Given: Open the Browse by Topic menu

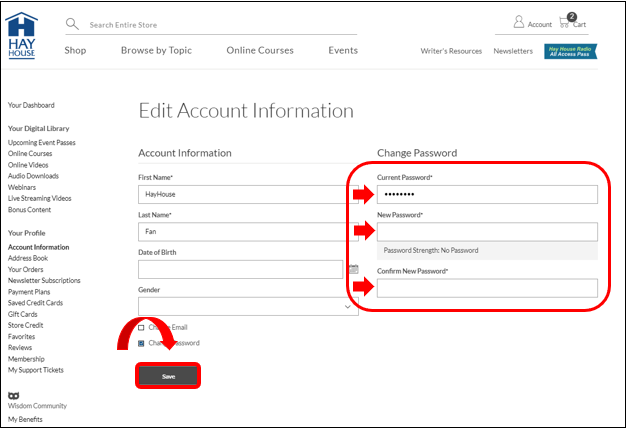Looking at the screenshot, I should (156, 51).
